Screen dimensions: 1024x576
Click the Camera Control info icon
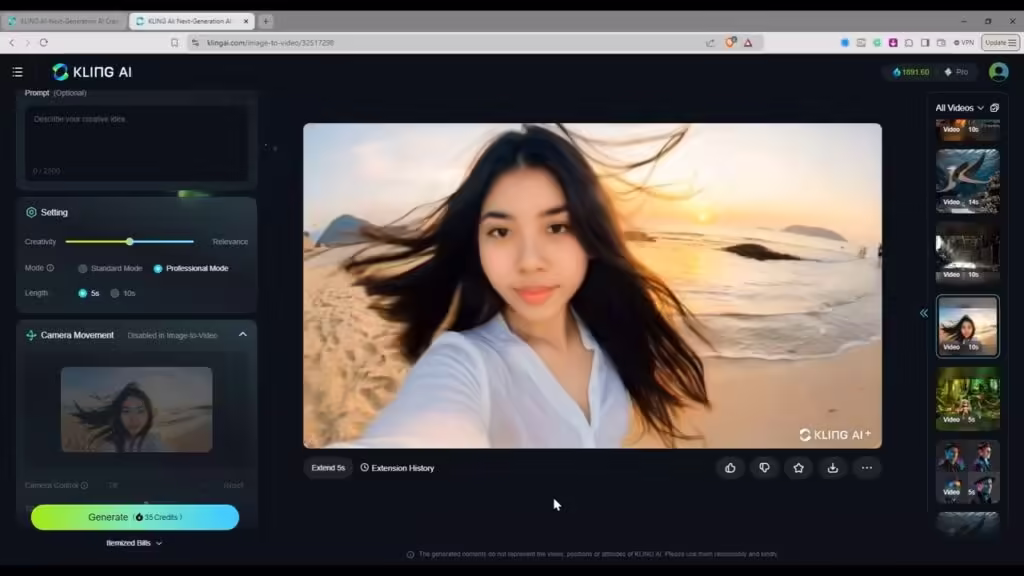coord(84,485)
